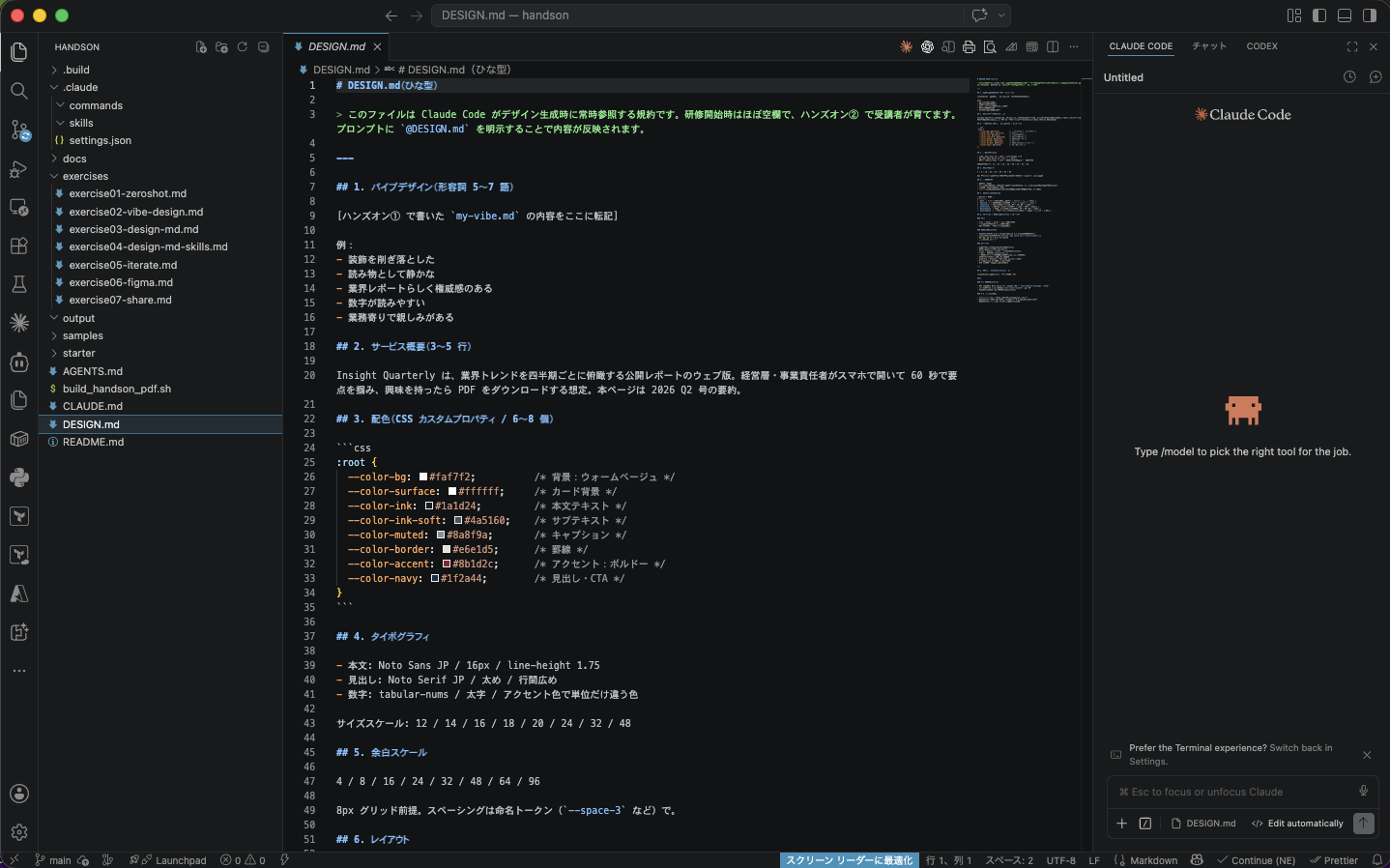The width and height of the screenshot is (1390, 868).
Task: Open editor More Actions ellipsis menu
Action: pos(1073,46)
